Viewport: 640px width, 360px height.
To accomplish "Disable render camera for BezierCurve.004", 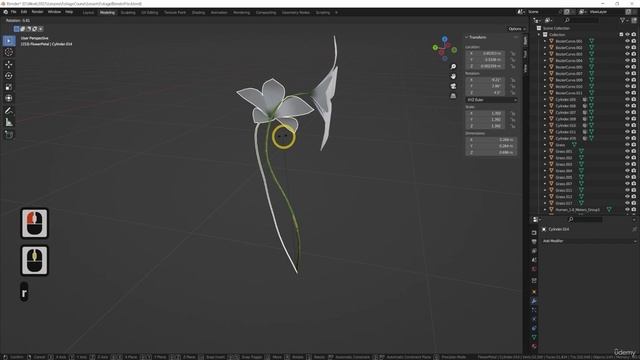I will (x=634, y=61).
